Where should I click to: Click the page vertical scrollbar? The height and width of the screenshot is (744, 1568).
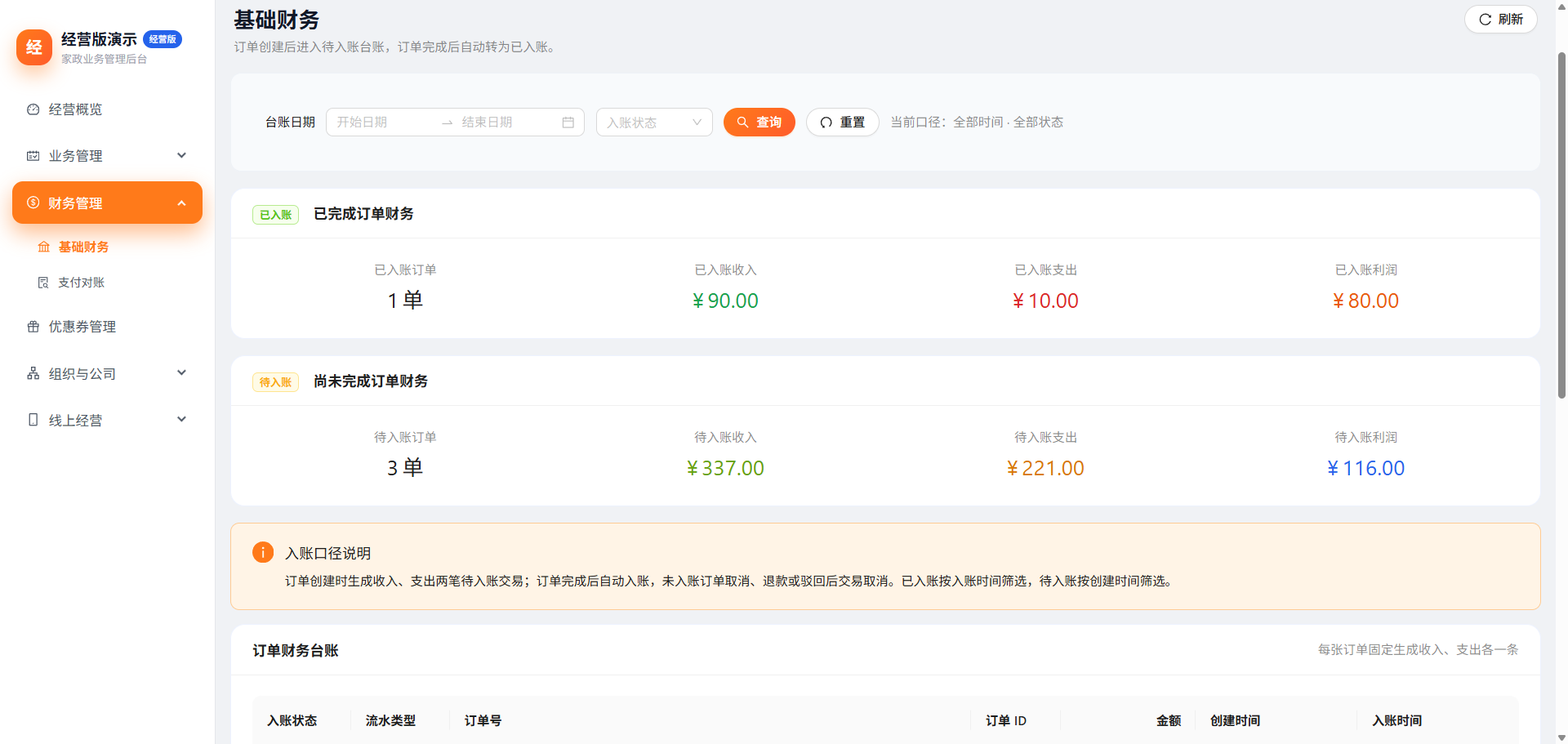(x=1561, y=225)
